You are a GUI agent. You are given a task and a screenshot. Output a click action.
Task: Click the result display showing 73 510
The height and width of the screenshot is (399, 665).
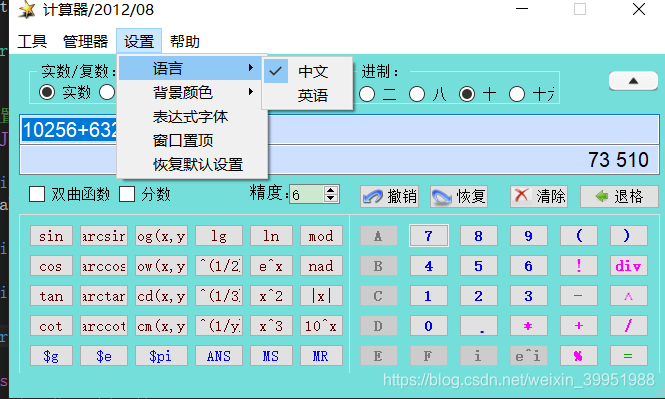pyautogui.click(x=339, y=160)
